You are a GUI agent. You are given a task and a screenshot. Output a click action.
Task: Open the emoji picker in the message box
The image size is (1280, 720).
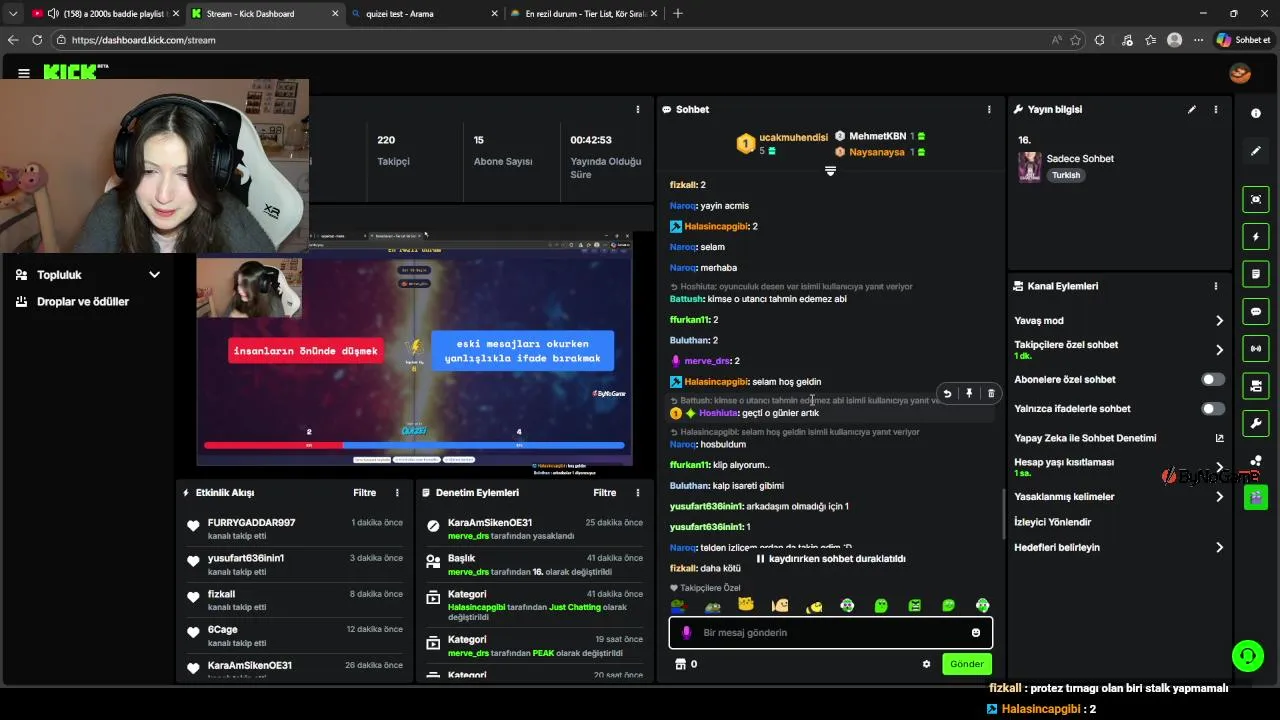click(976, 632)
